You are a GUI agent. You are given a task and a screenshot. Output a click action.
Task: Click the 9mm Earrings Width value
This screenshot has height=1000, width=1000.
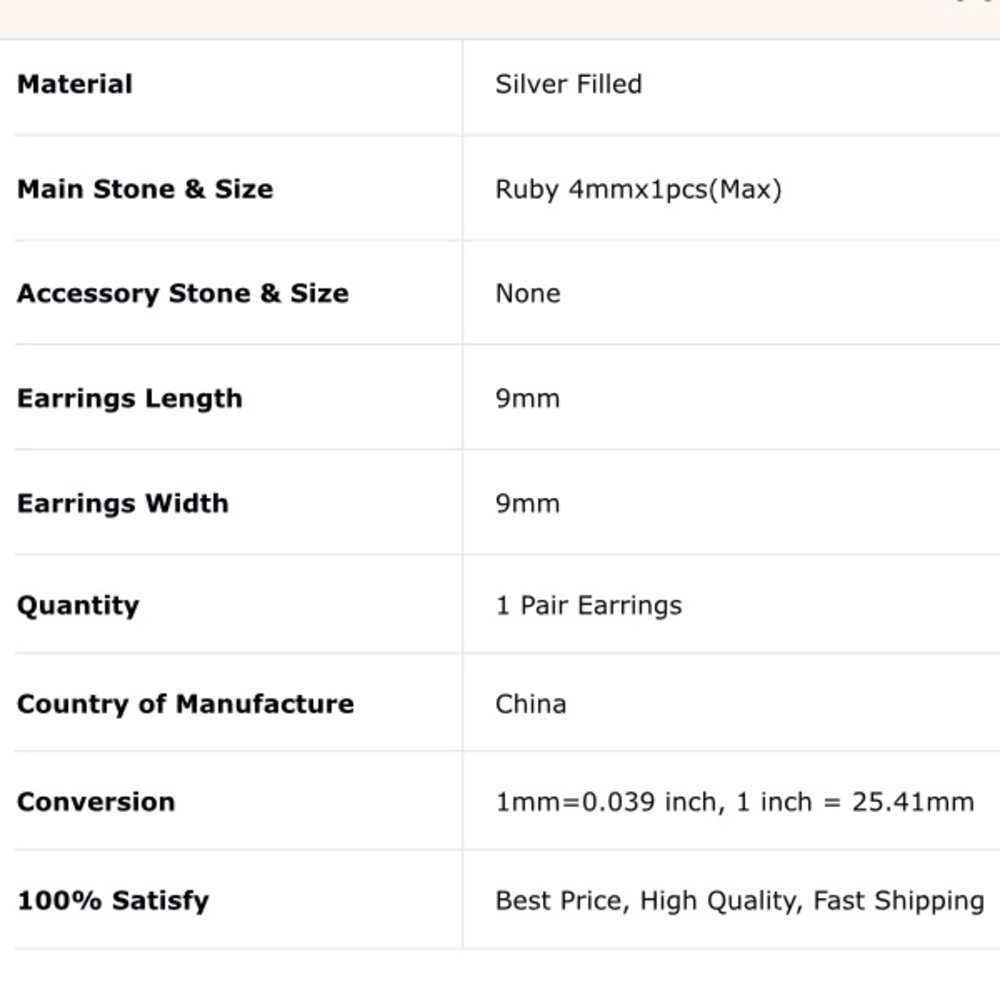[x=528, y=503]
